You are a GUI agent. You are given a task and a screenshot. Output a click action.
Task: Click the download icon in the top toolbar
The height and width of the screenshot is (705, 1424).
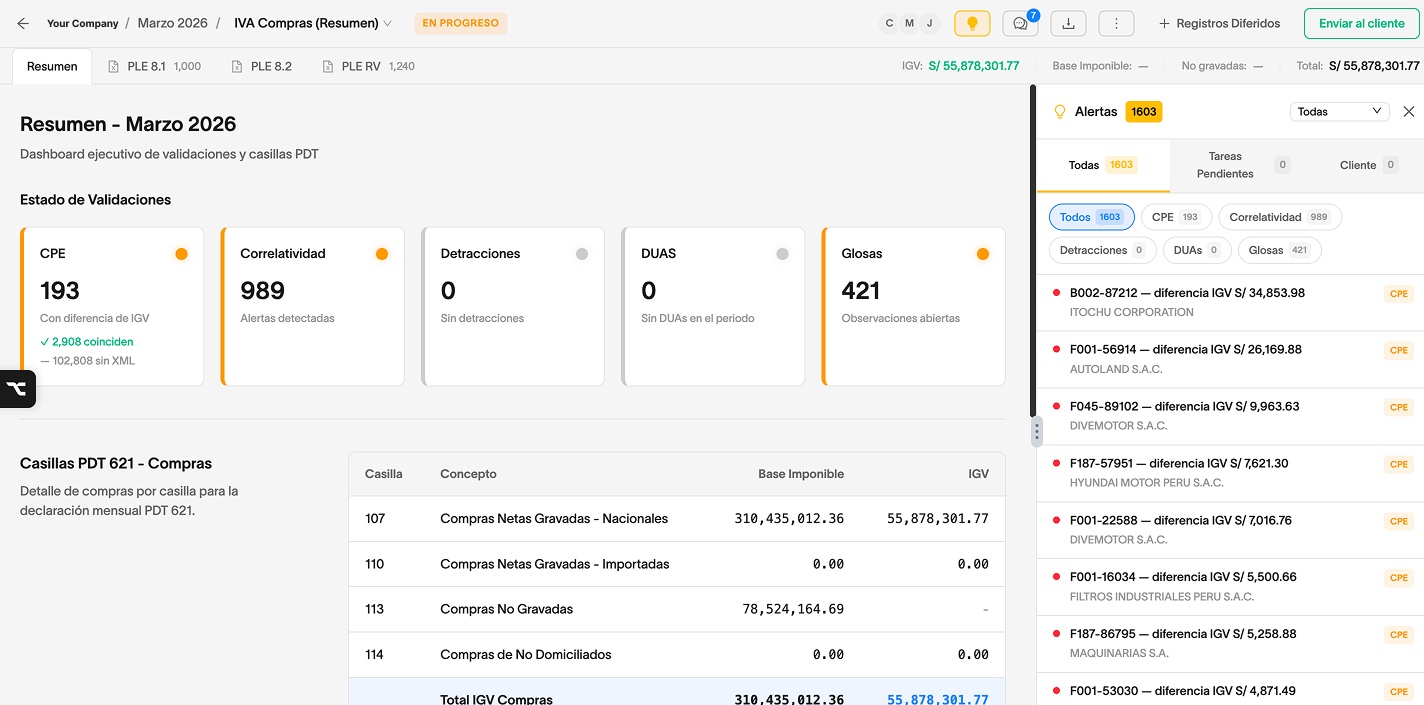pos(1068,22)
